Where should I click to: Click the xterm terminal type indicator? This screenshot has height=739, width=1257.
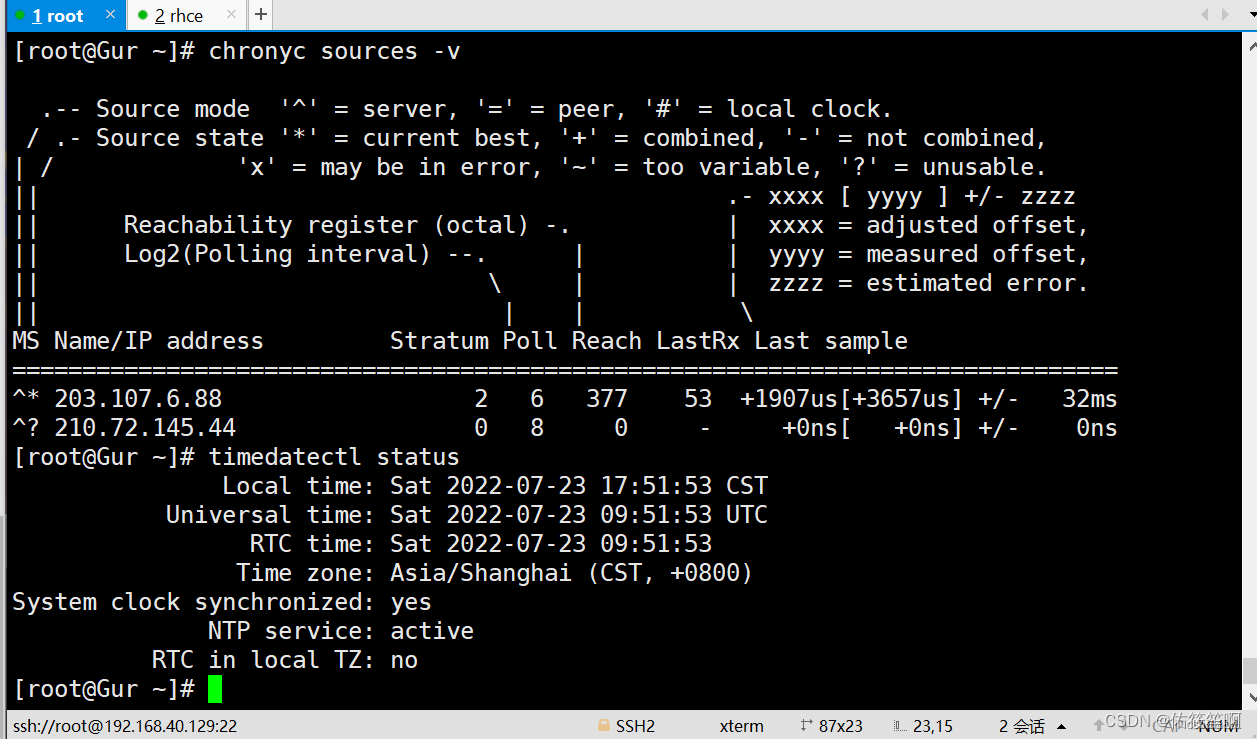click(x=741, y=726)
